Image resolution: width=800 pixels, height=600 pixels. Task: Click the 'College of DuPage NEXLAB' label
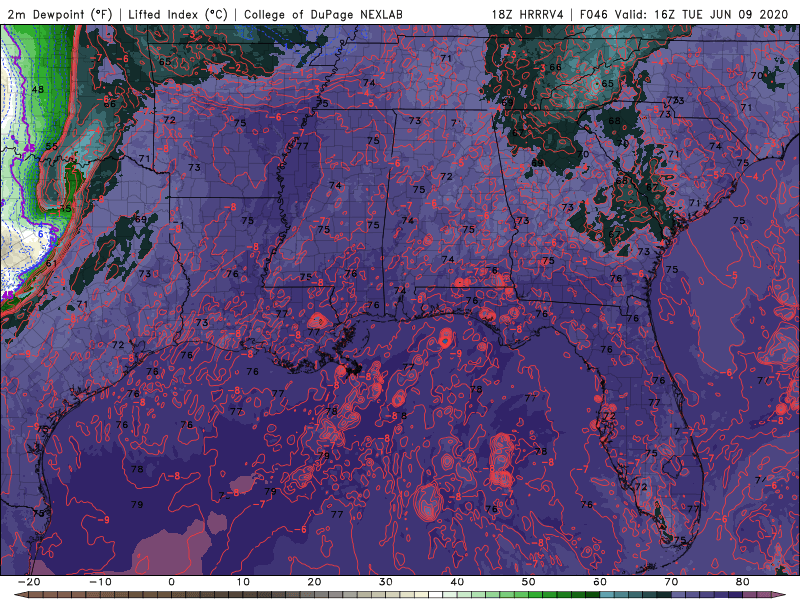click(x=323, y=14)
